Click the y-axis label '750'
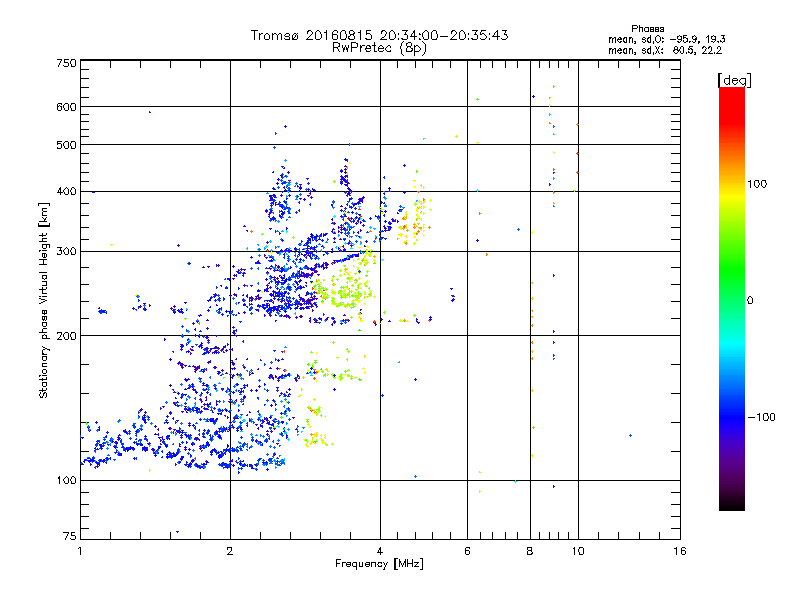800x600 pixels. pyautogui.click(x=66, y=63)
